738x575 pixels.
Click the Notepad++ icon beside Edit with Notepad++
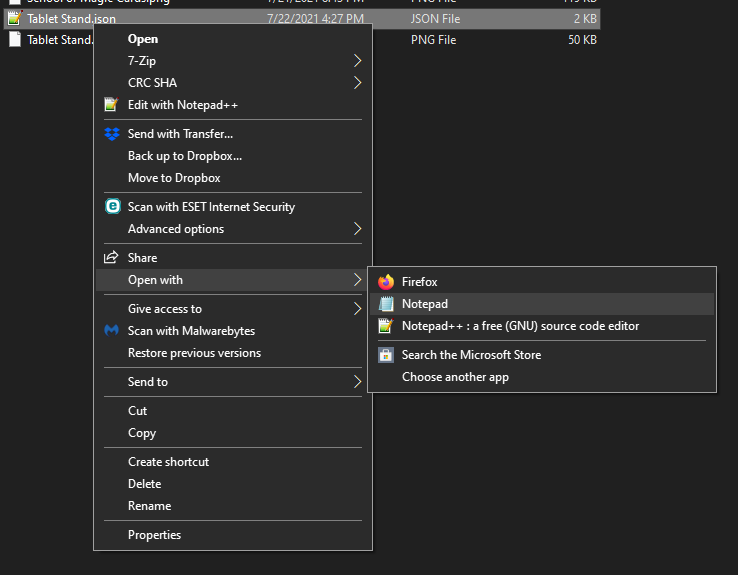click(x=111, y=105)
